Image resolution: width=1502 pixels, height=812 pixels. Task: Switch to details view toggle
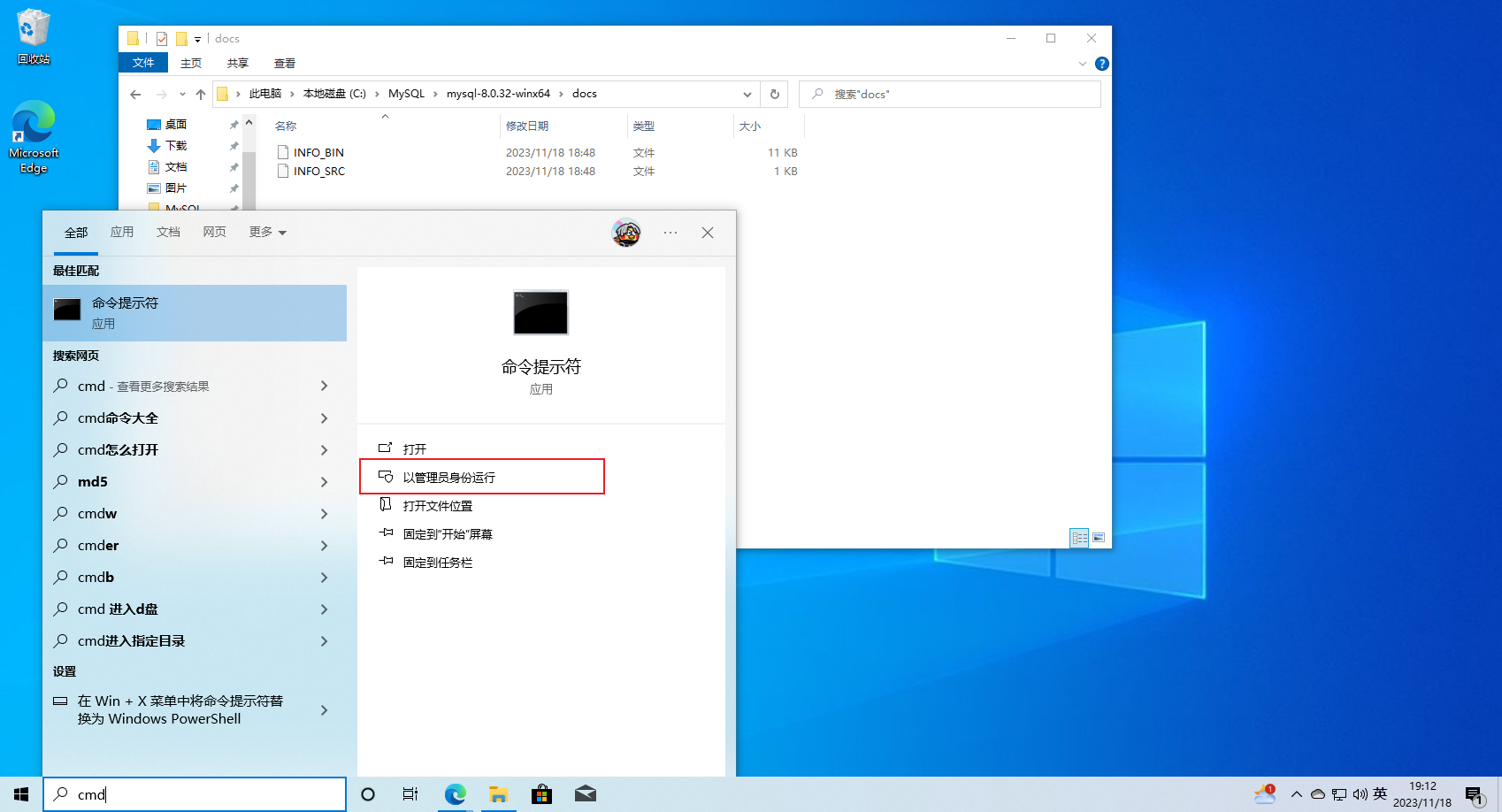[x=1079, y=537]
